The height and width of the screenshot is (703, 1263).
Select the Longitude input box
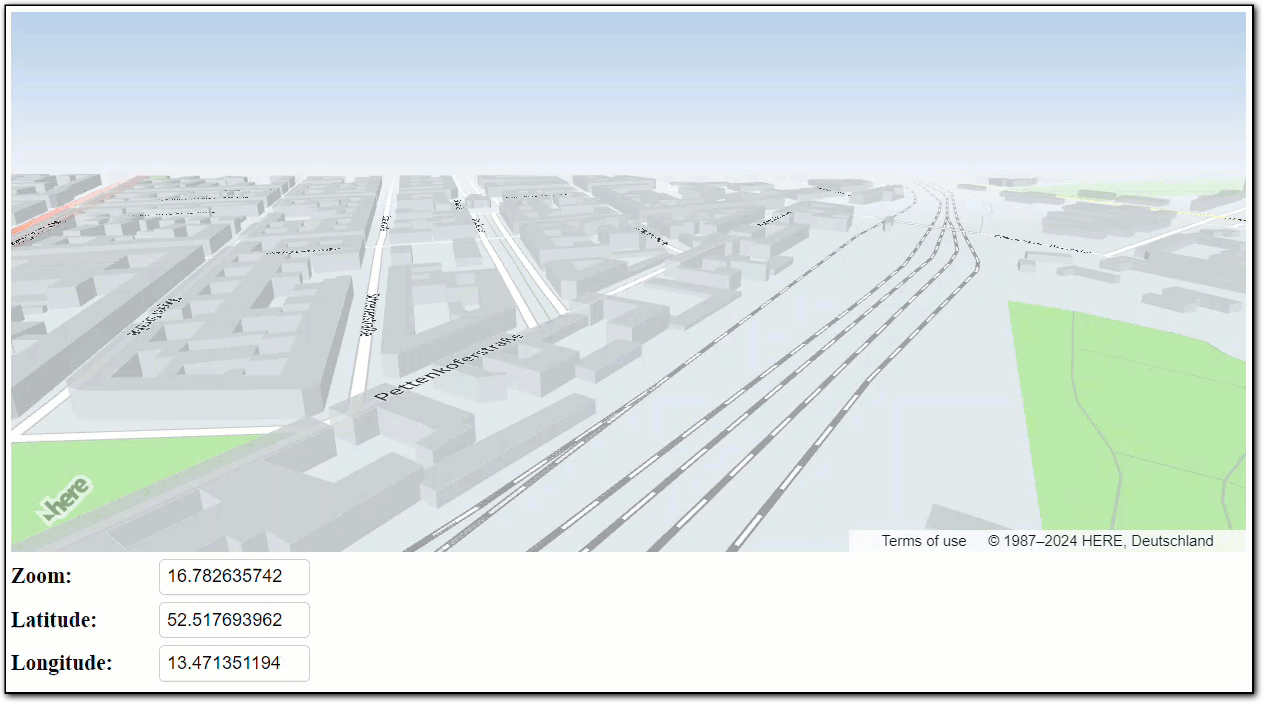tap(234, 663)
